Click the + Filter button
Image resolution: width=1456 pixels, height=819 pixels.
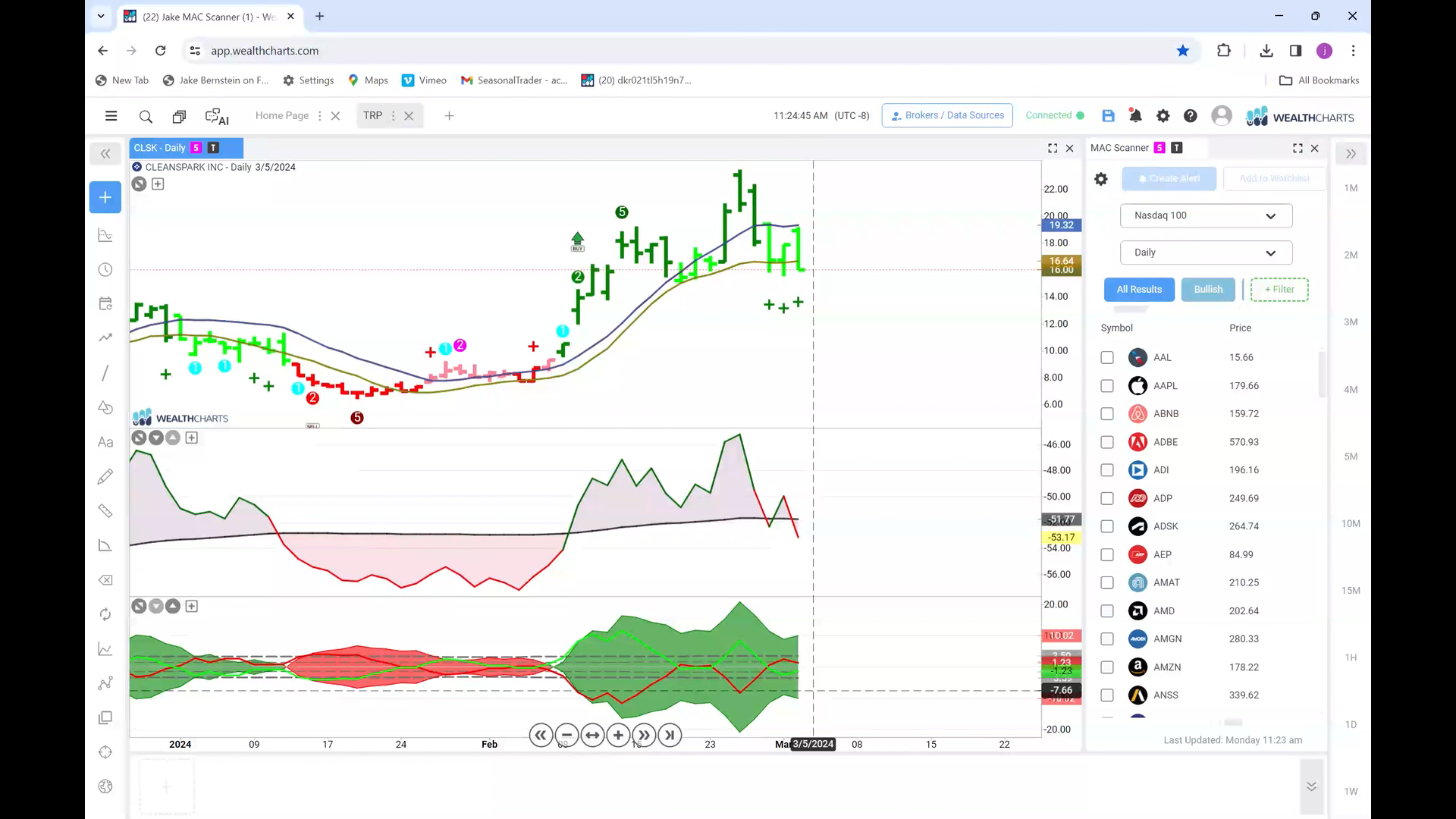coord(1279,290)
